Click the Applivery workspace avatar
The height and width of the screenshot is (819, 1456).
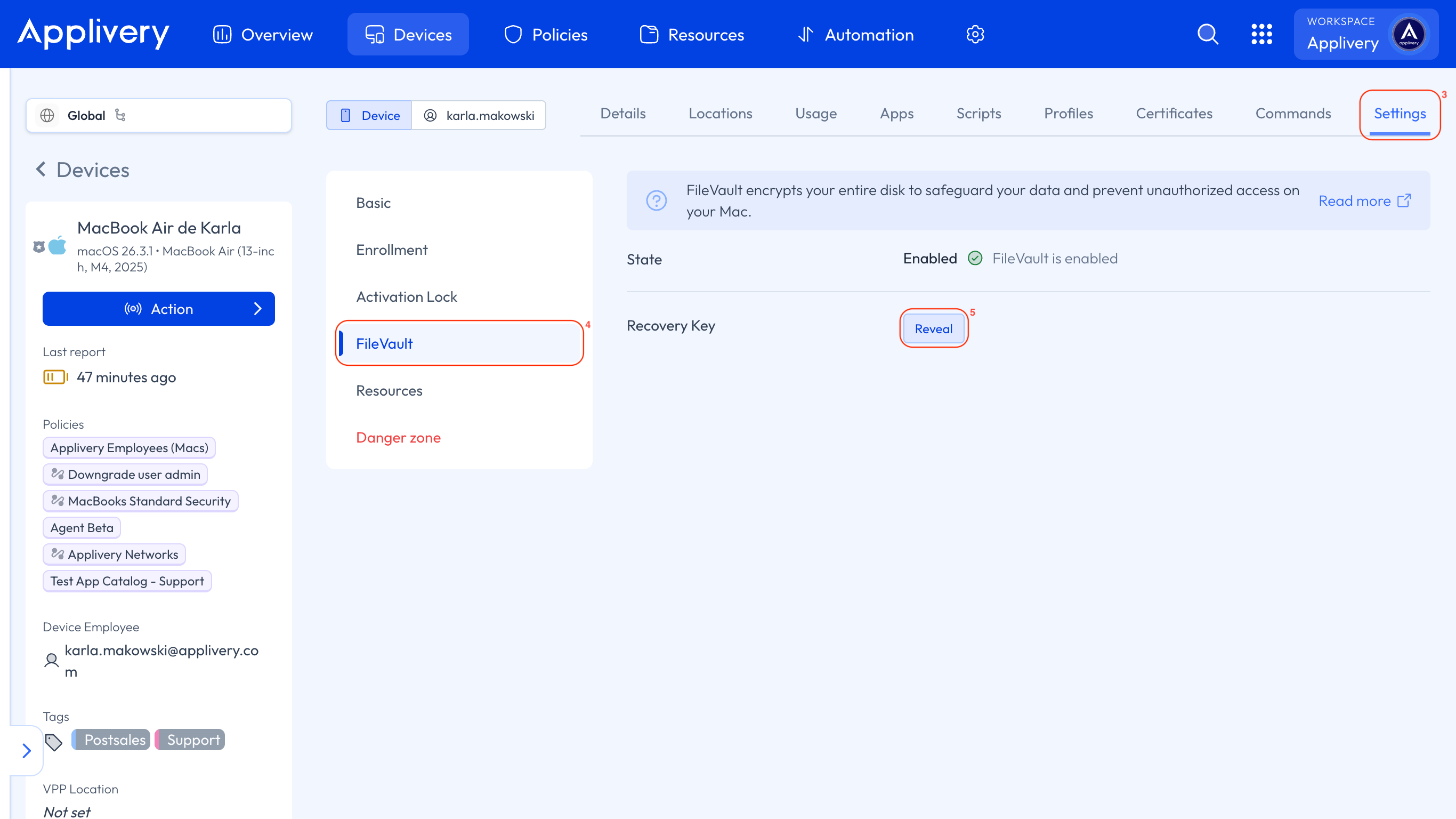point(1409,34)
